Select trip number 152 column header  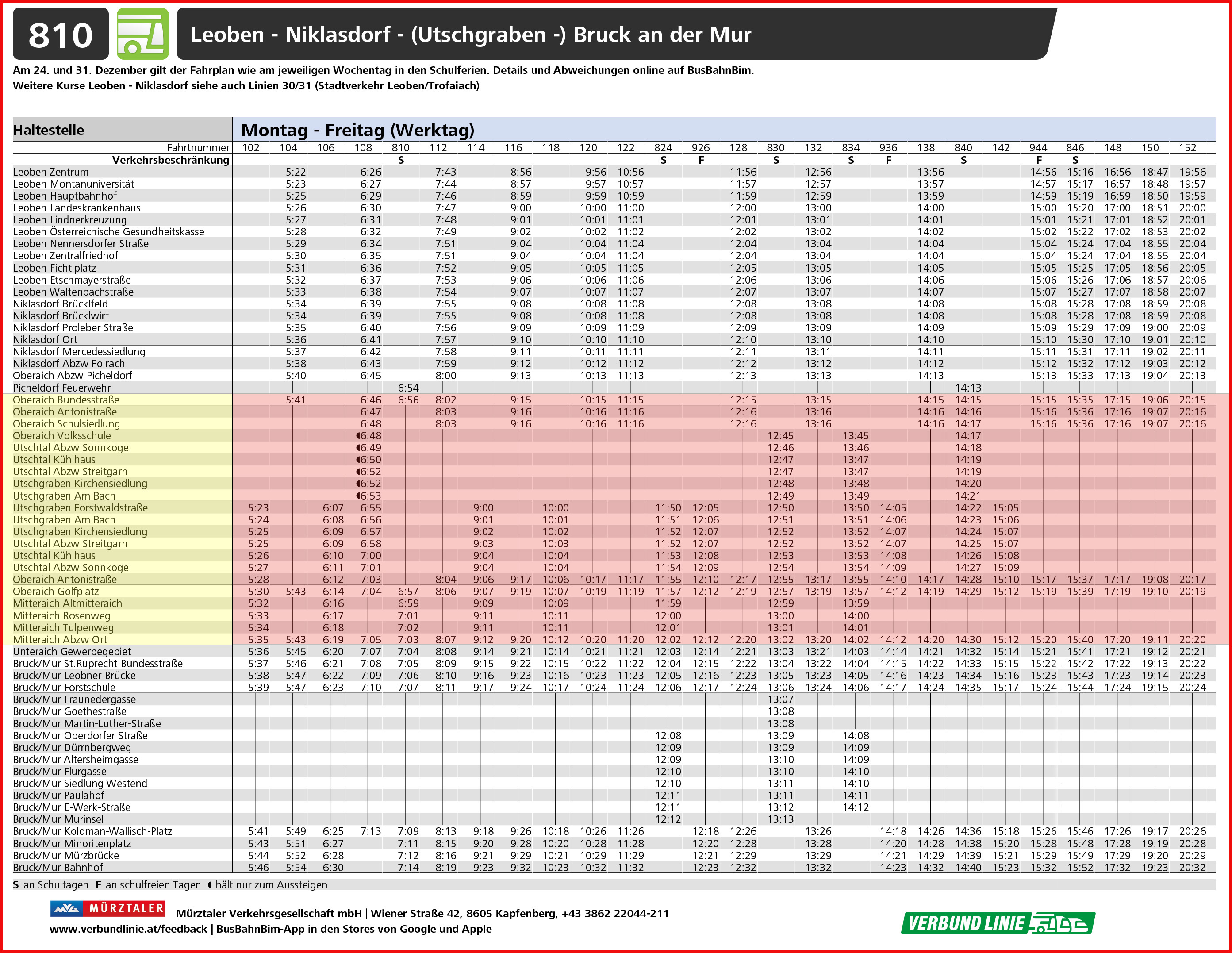(x=1187, y=148)
